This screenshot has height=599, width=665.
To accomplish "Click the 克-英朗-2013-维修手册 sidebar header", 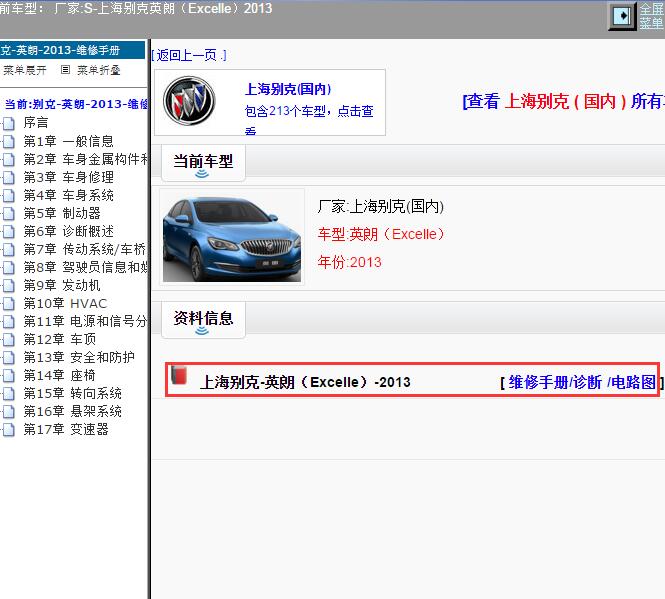I will (x=72, y=50).
